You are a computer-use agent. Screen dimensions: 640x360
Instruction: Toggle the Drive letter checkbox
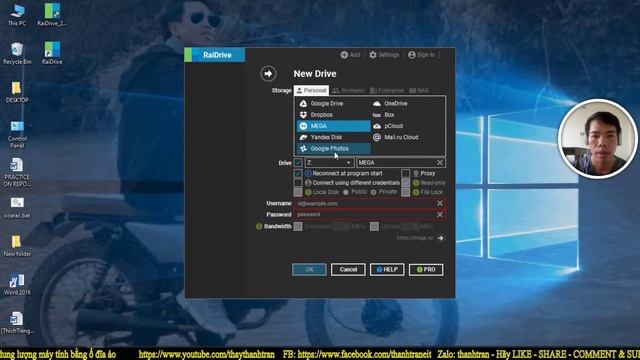coord(298,162)
